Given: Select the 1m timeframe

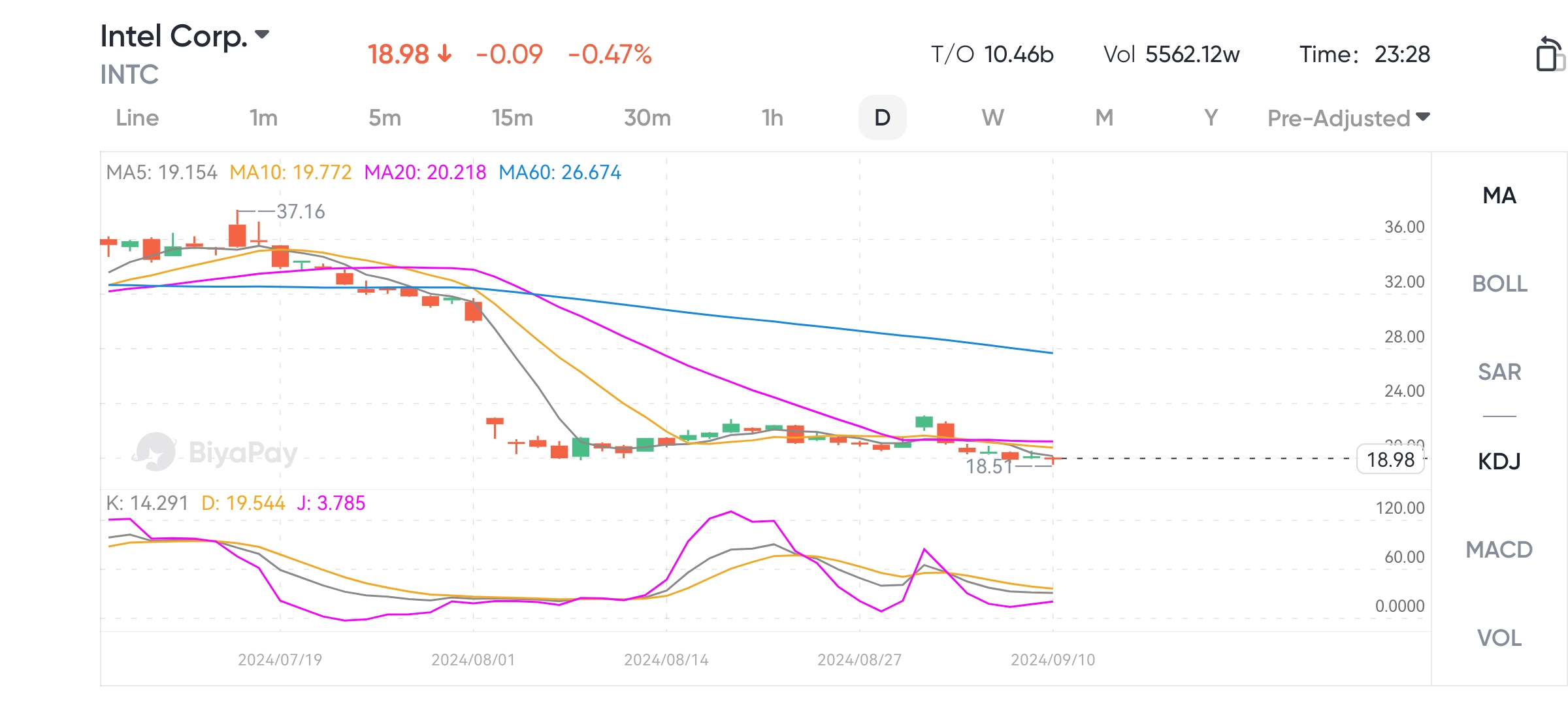Looking at the screenshot, I should [x=263, y=118].
